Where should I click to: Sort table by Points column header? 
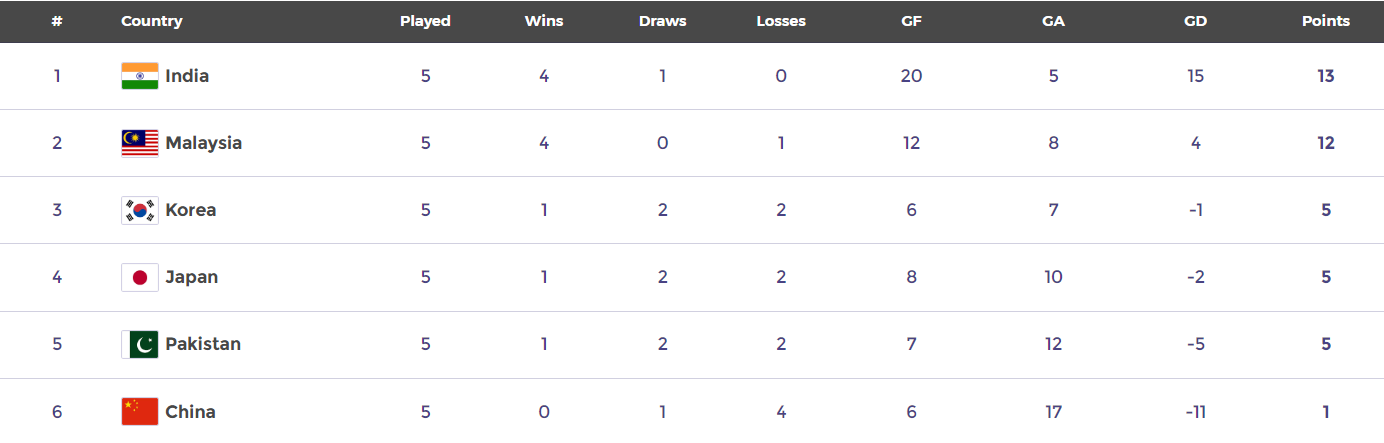click(1326, 21)
